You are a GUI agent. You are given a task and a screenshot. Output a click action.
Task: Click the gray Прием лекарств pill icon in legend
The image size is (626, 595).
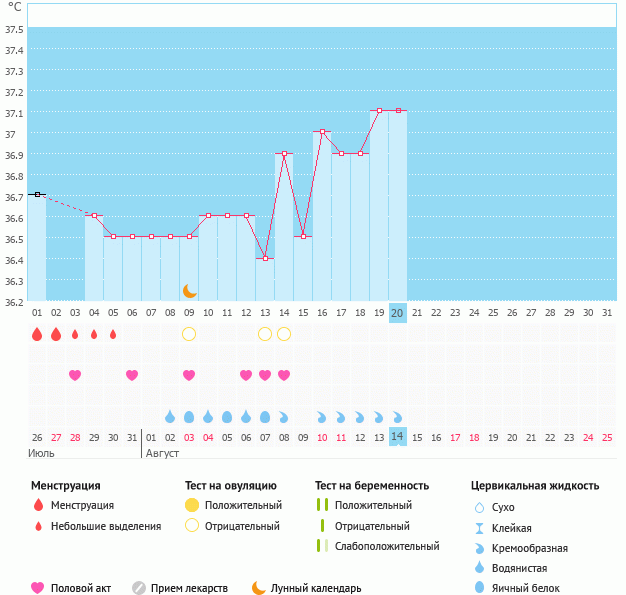click(139, 588)
